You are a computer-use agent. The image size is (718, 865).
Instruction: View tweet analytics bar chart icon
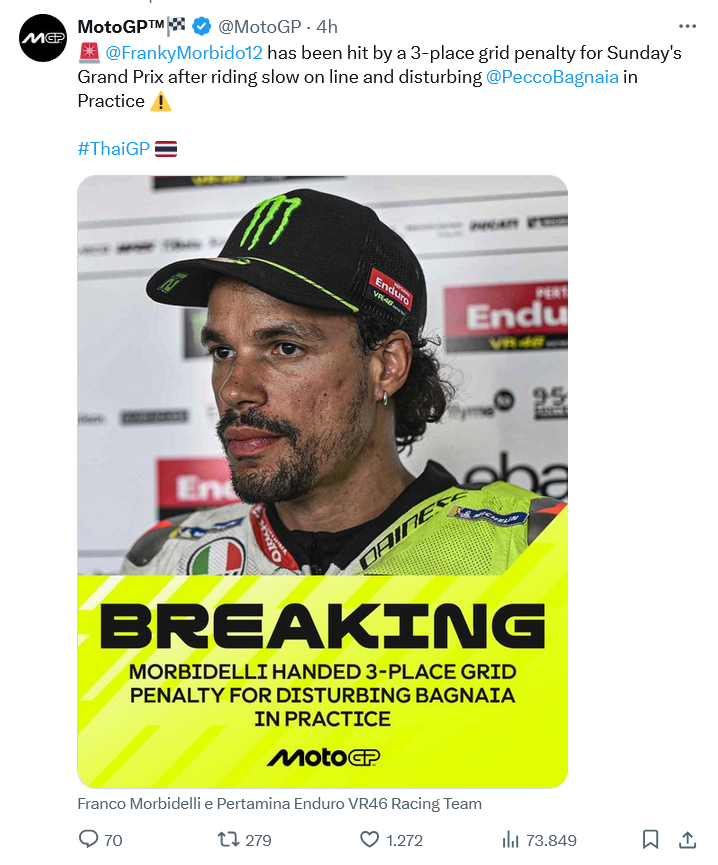point(510,839)
